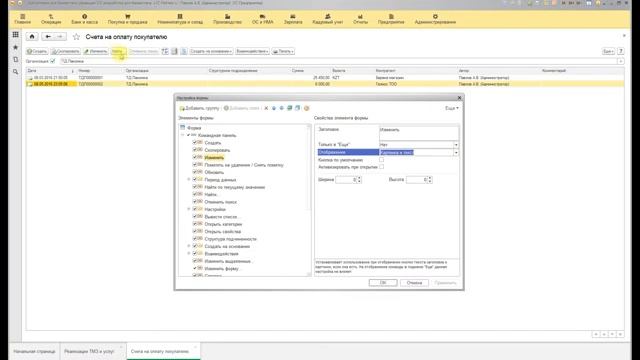Click the green expand-all icon in dialog toolbar

(290, 108)
